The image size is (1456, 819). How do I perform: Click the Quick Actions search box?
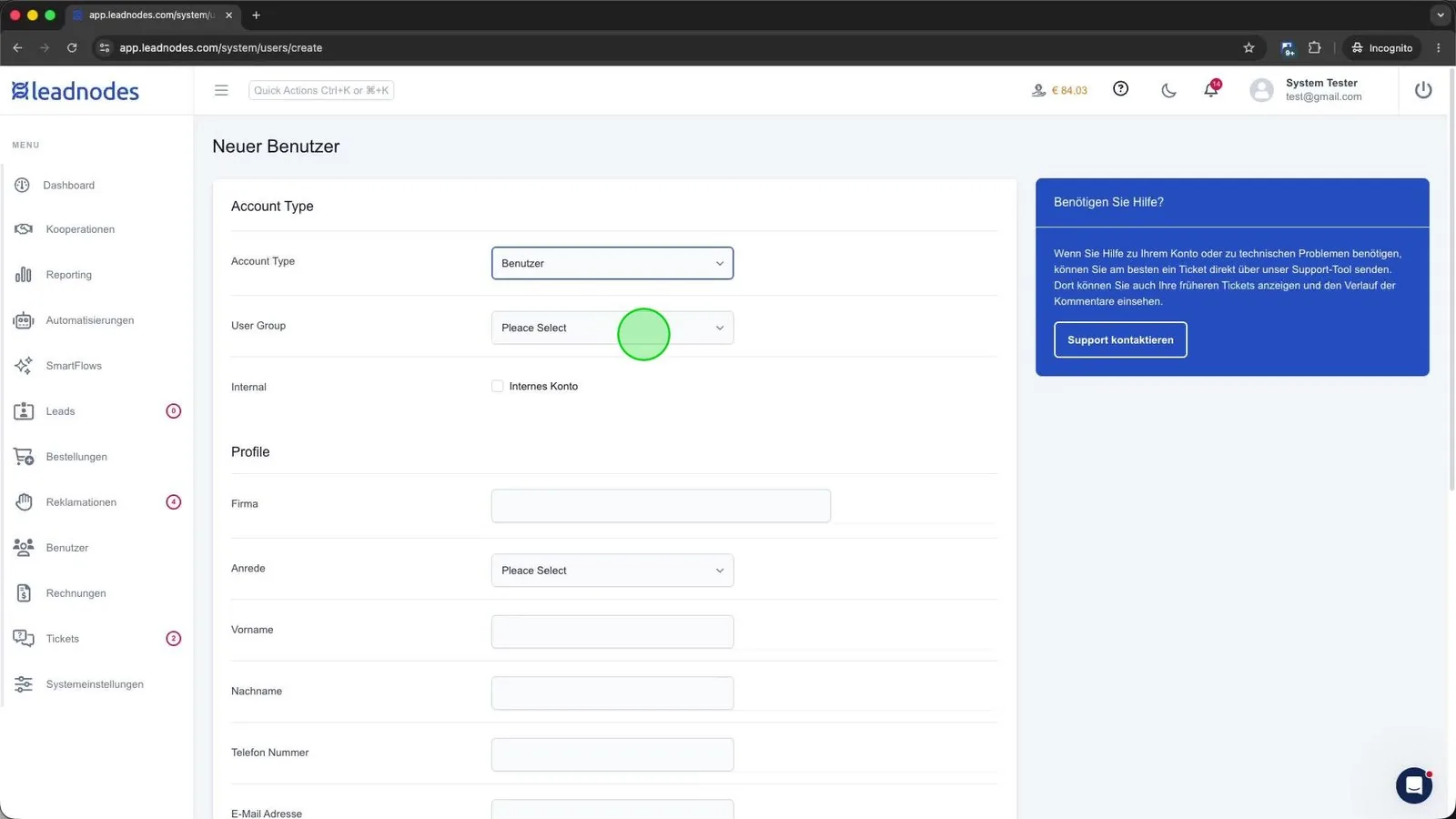(x=321, y=90)
